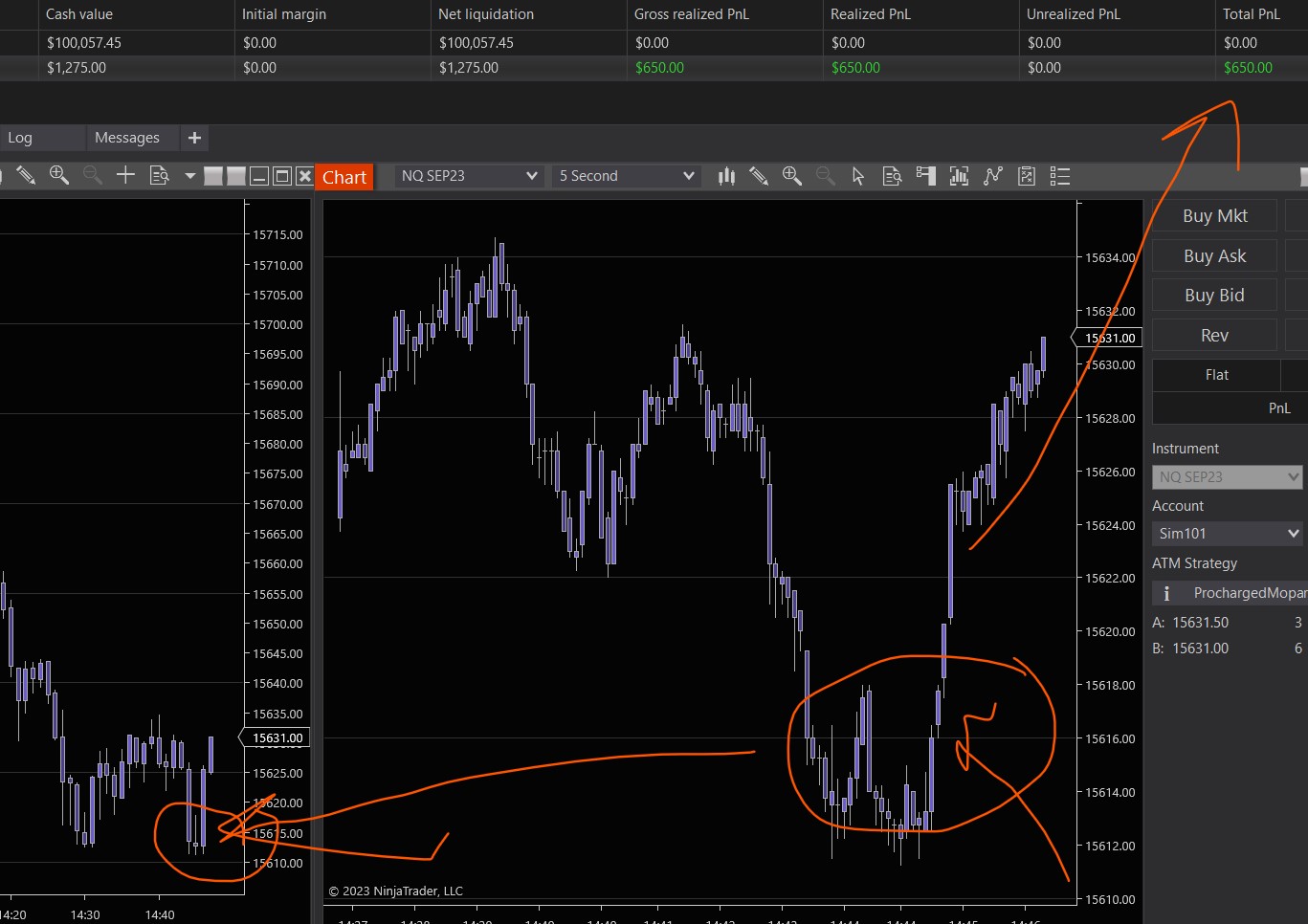Open the Sim101 Account dropdown
The height and width of the screenshot is (924, 1308).
[x=1227, y=534]
